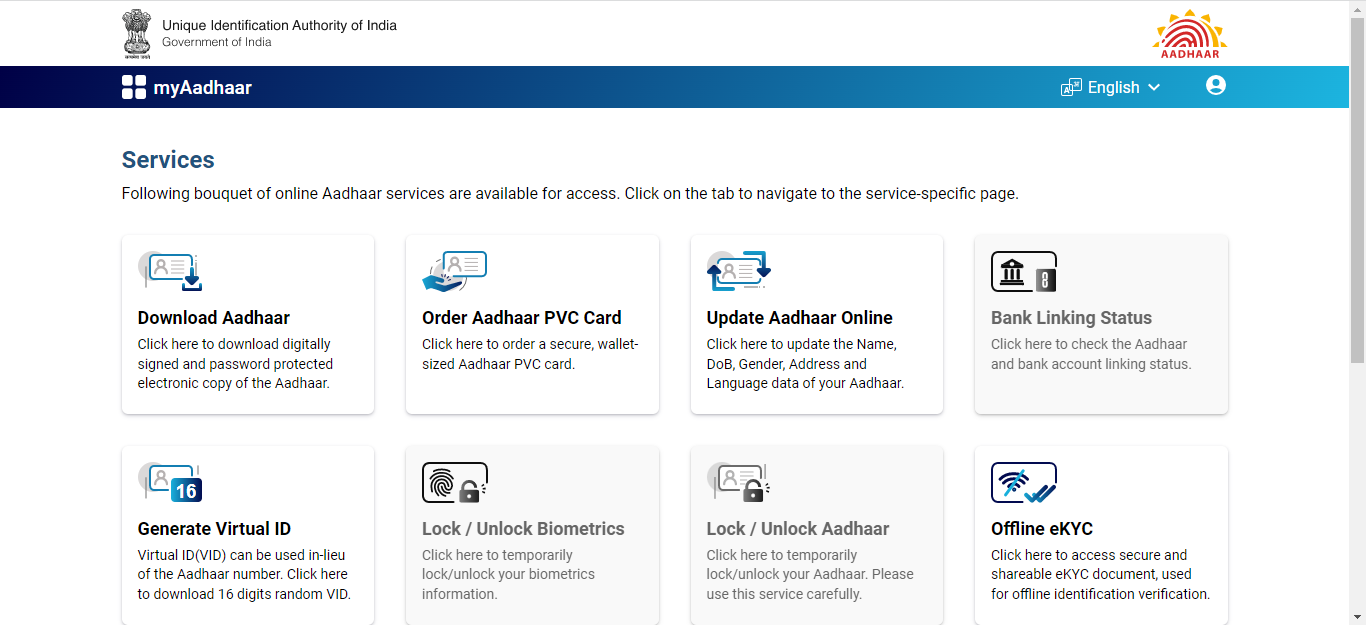This screenshot has height=625, width=1366.
Task: Open the Lock / Unlock Aadhaar title
Action: pos(798,529)
